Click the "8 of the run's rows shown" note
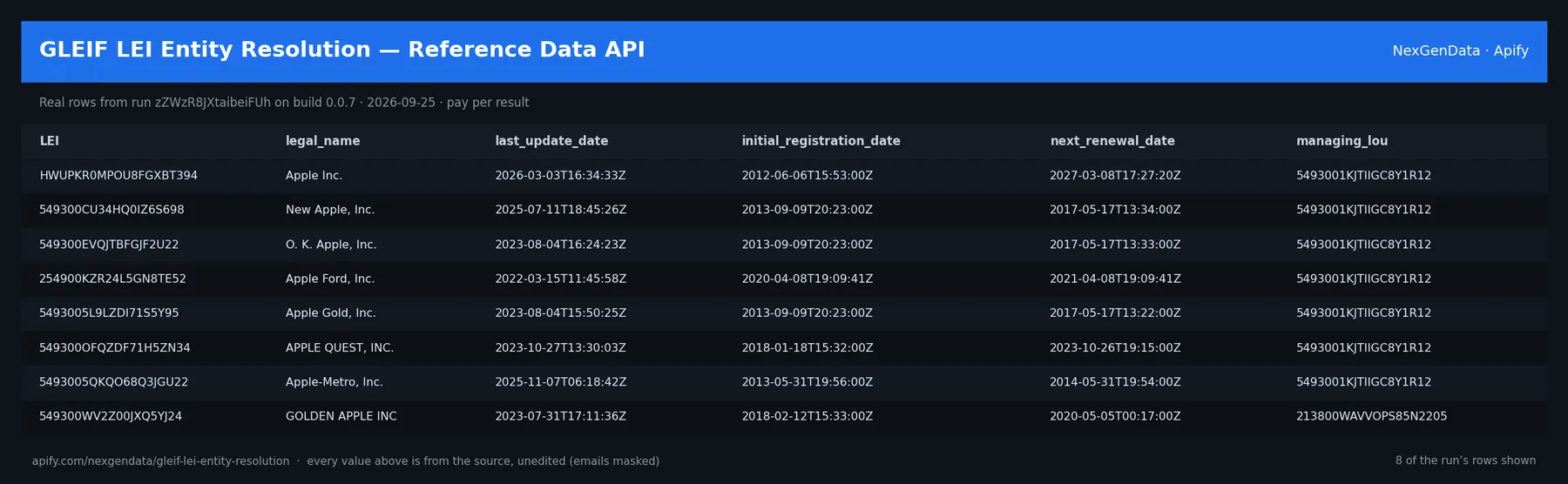 tap(1465, 460)
